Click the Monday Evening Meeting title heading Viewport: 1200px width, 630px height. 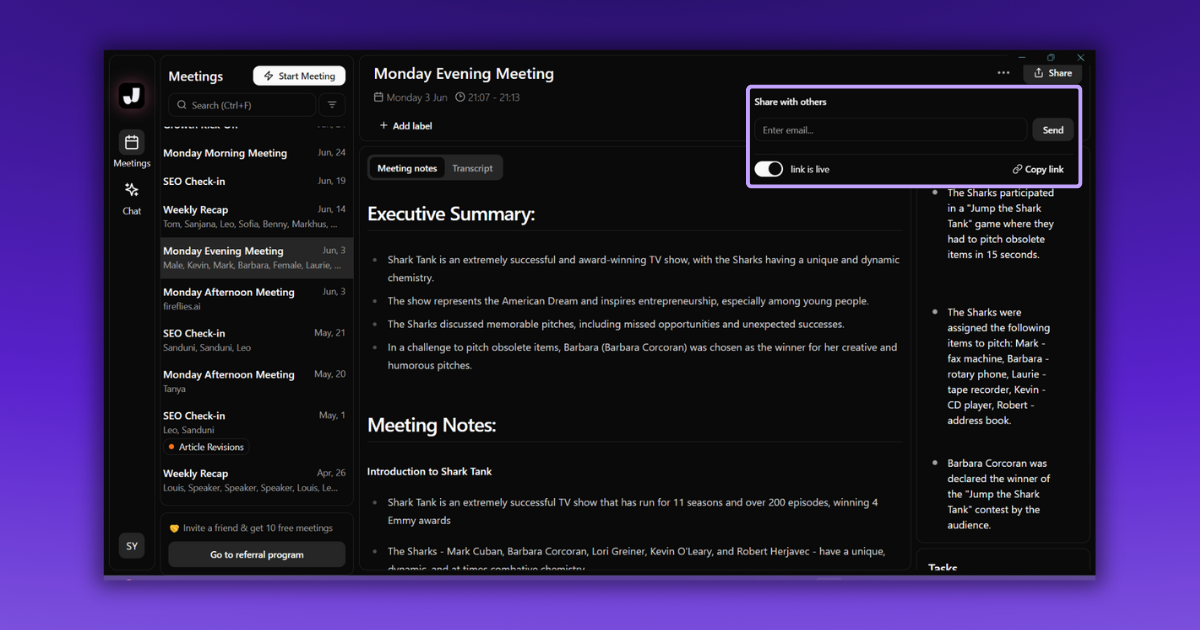pos(464,74)
